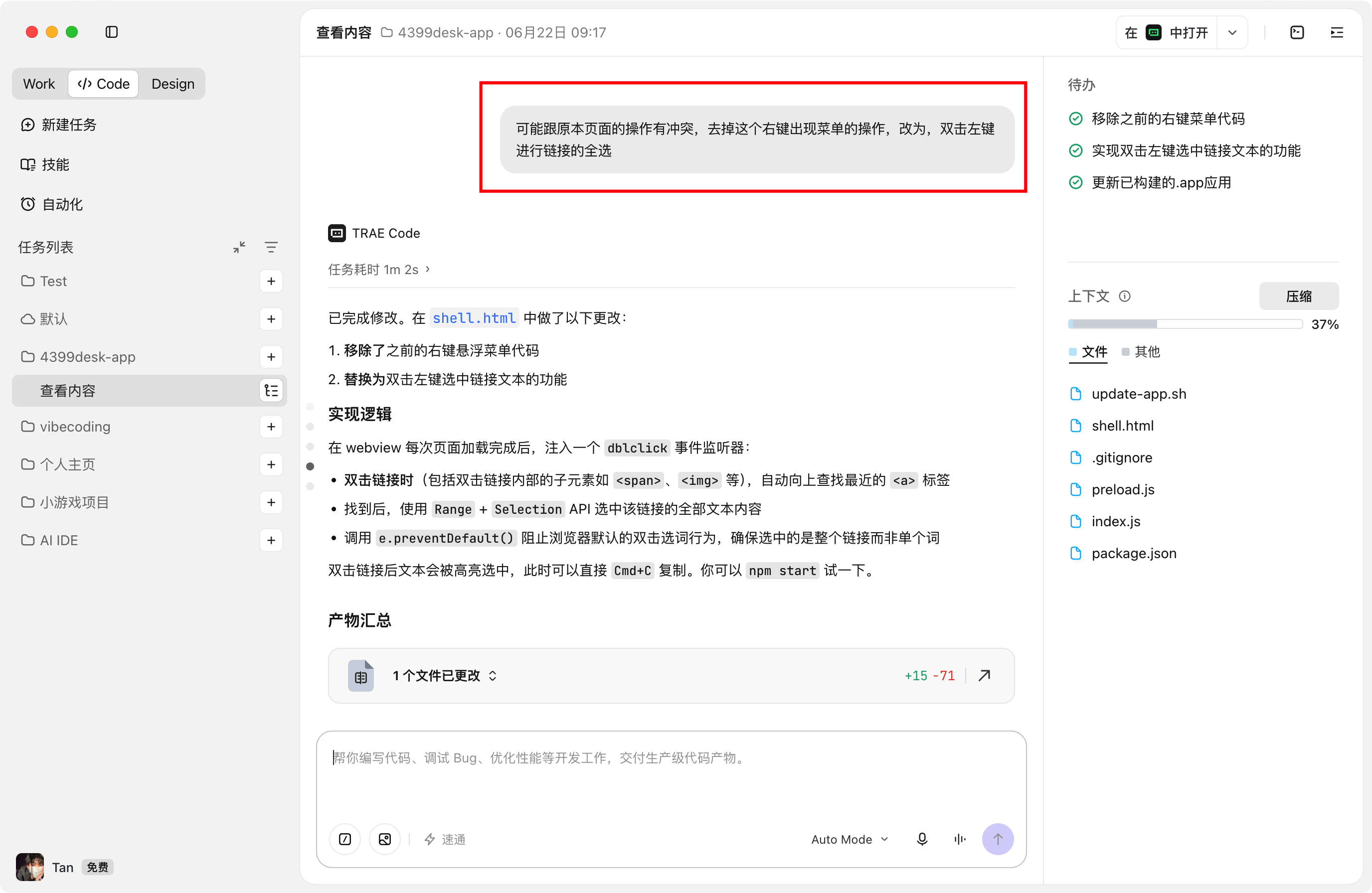This screenshot has height=893, width=1372.
Task: Click the slash command icon in input box
Action: [x=344, y=839]
